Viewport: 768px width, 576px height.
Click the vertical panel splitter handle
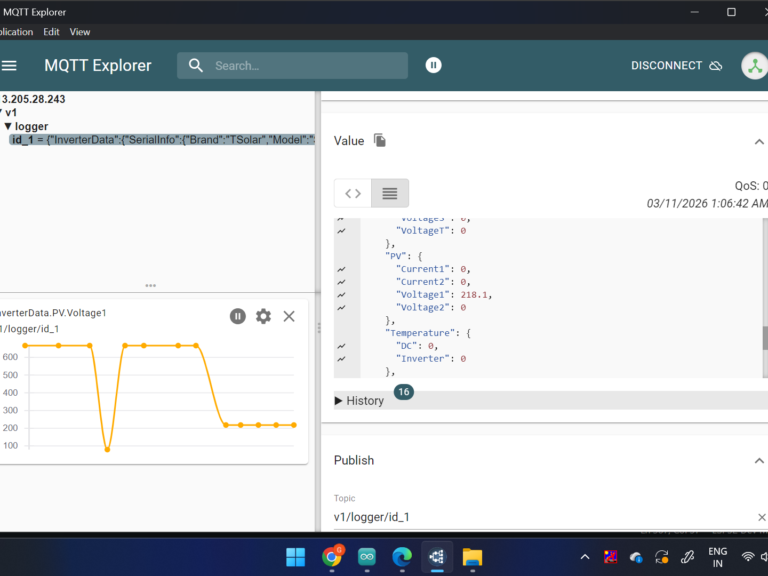coord(318,328)
